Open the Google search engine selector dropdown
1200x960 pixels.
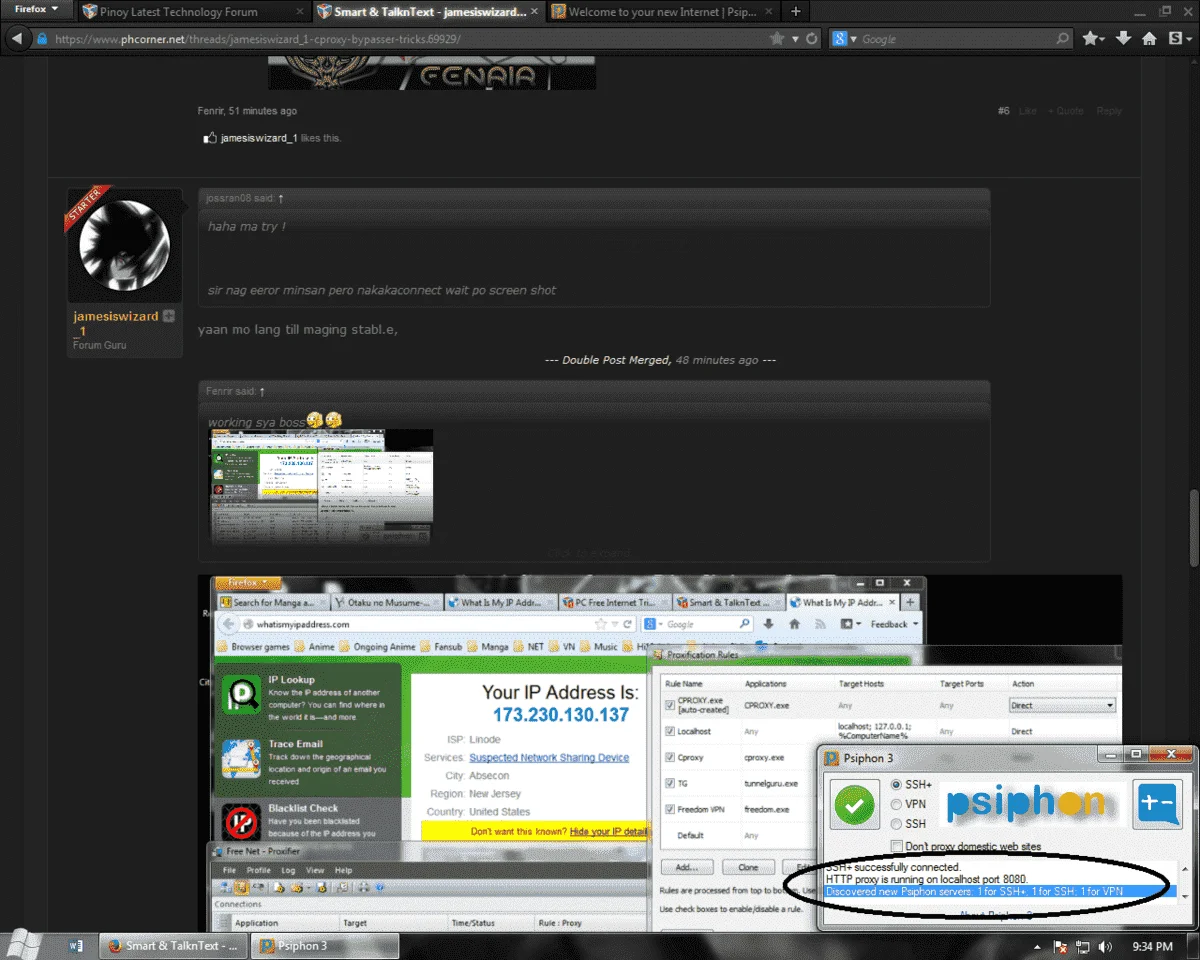(844, 39)
